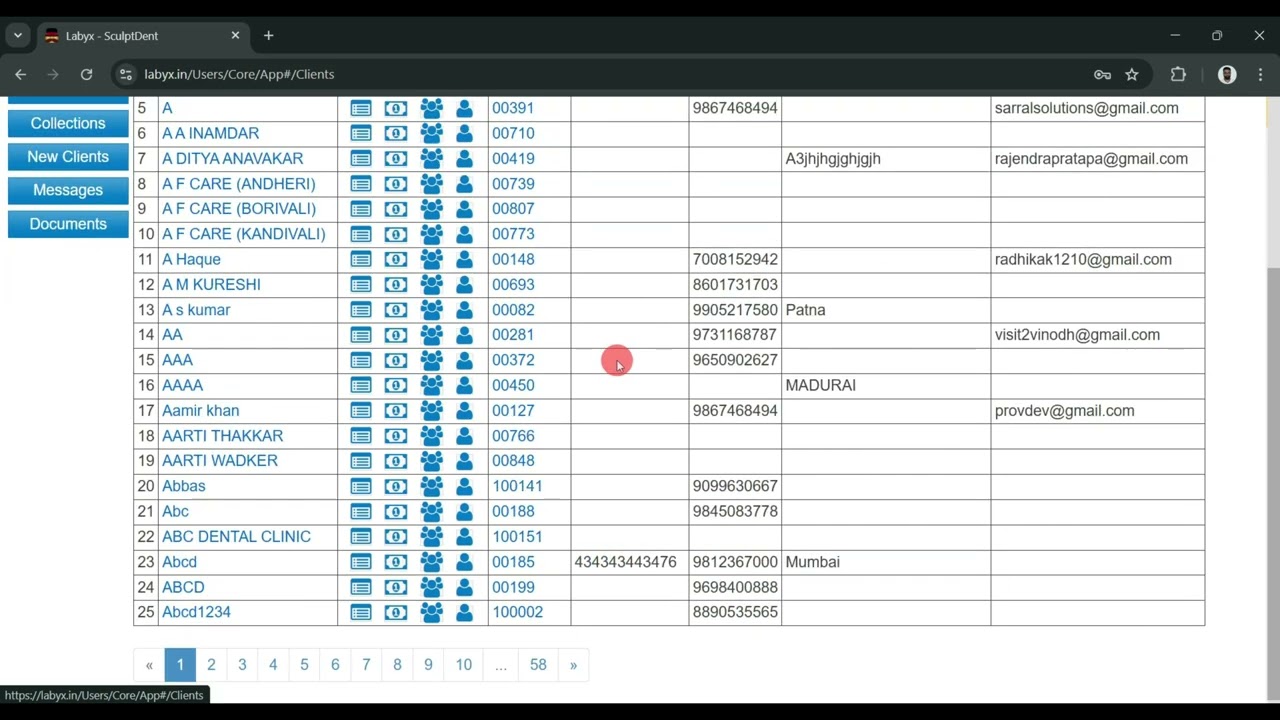The image size is (1280, 720).
Task: Click user icon for A F CARE (KANDIVALI)
Action: 464,234
